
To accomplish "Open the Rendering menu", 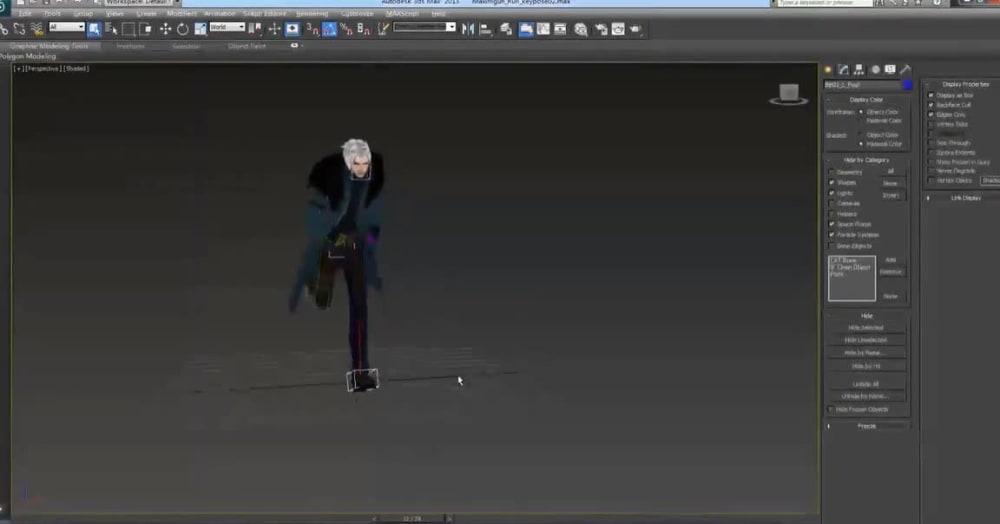I will point(312,13).
